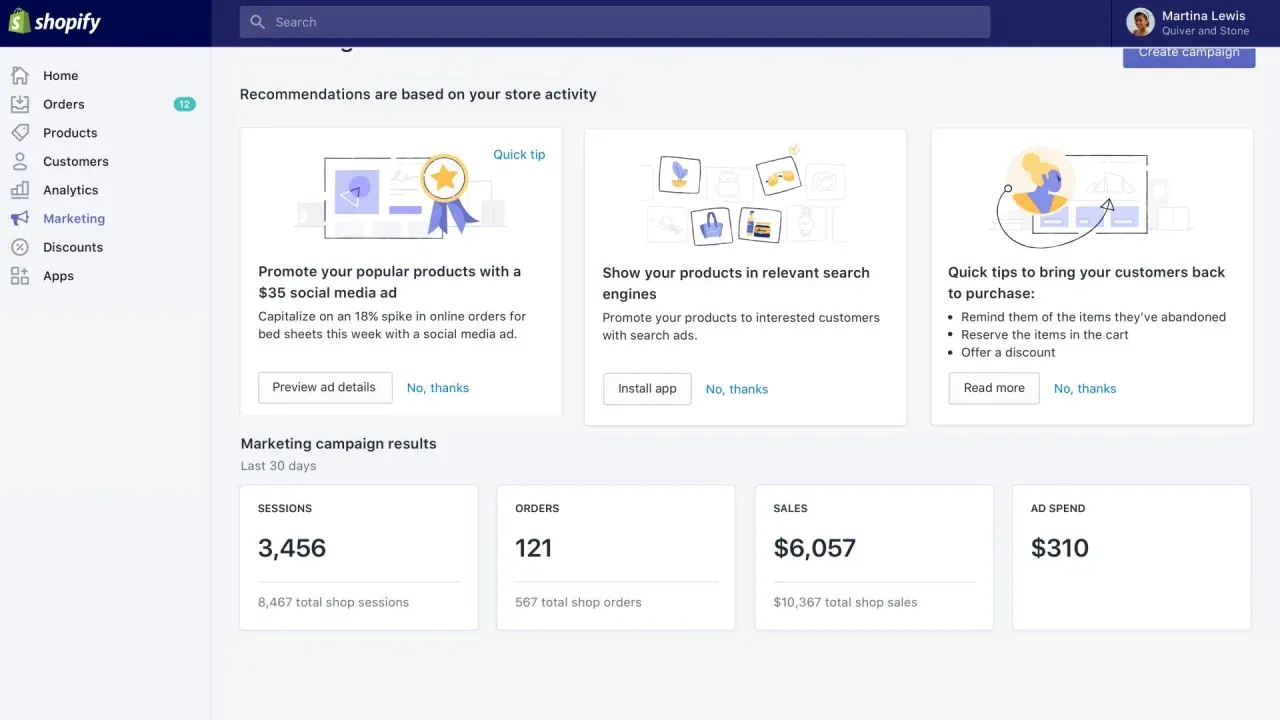Select the Analytics bar chart icon
1280x720 pixels.
click(x=21, y=190)
